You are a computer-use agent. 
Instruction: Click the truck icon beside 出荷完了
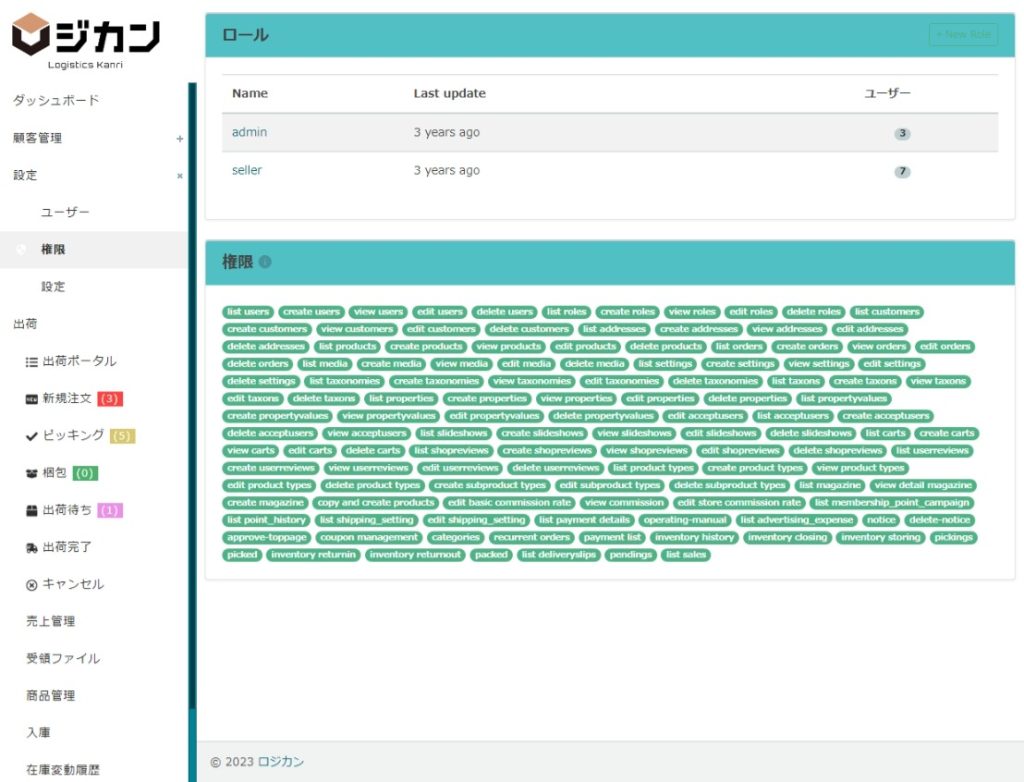31,547
